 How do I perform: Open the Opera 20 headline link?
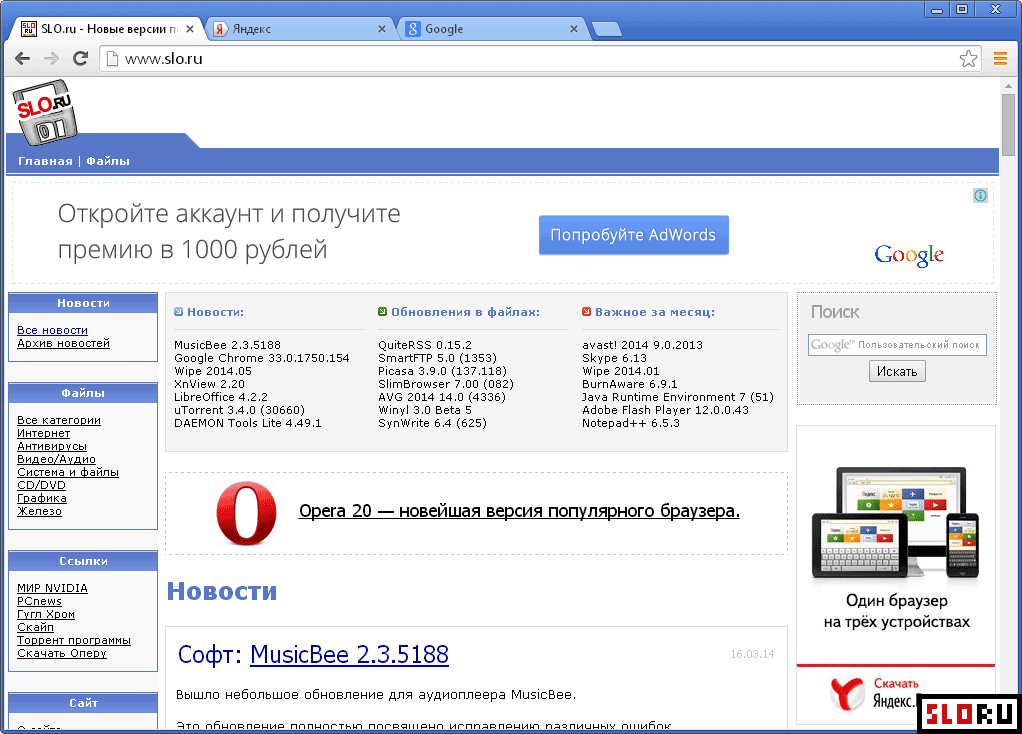pyautogui.click(x=519, y=510)
